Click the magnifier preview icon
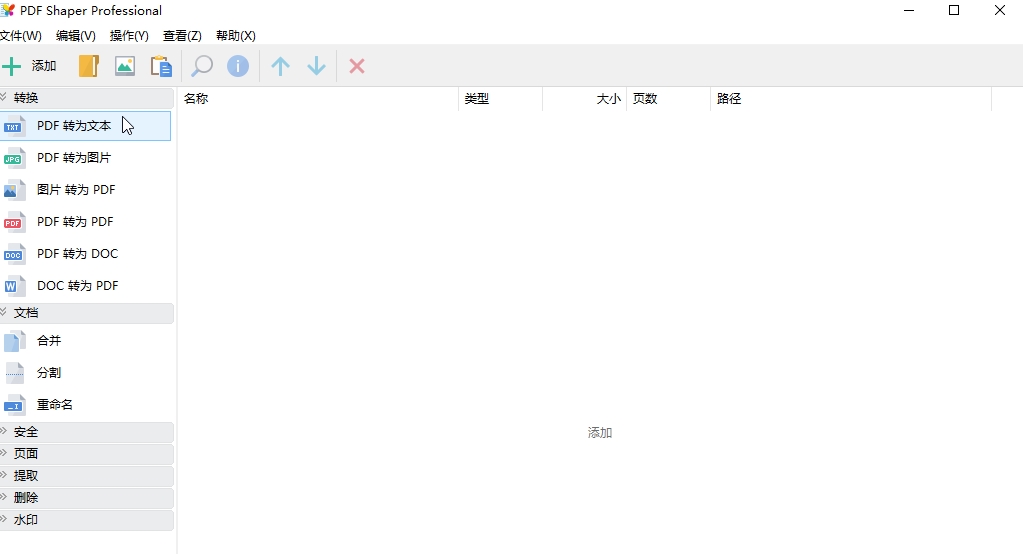 coord(202,66)
